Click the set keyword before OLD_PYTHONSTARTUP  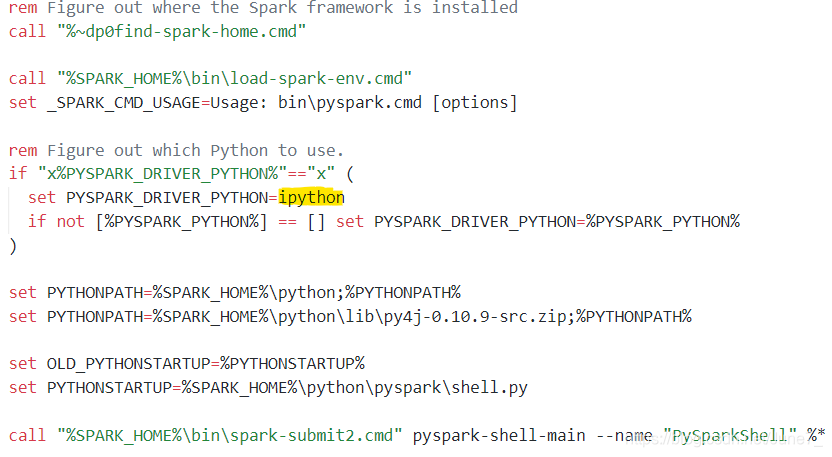(x=23, y=364)
